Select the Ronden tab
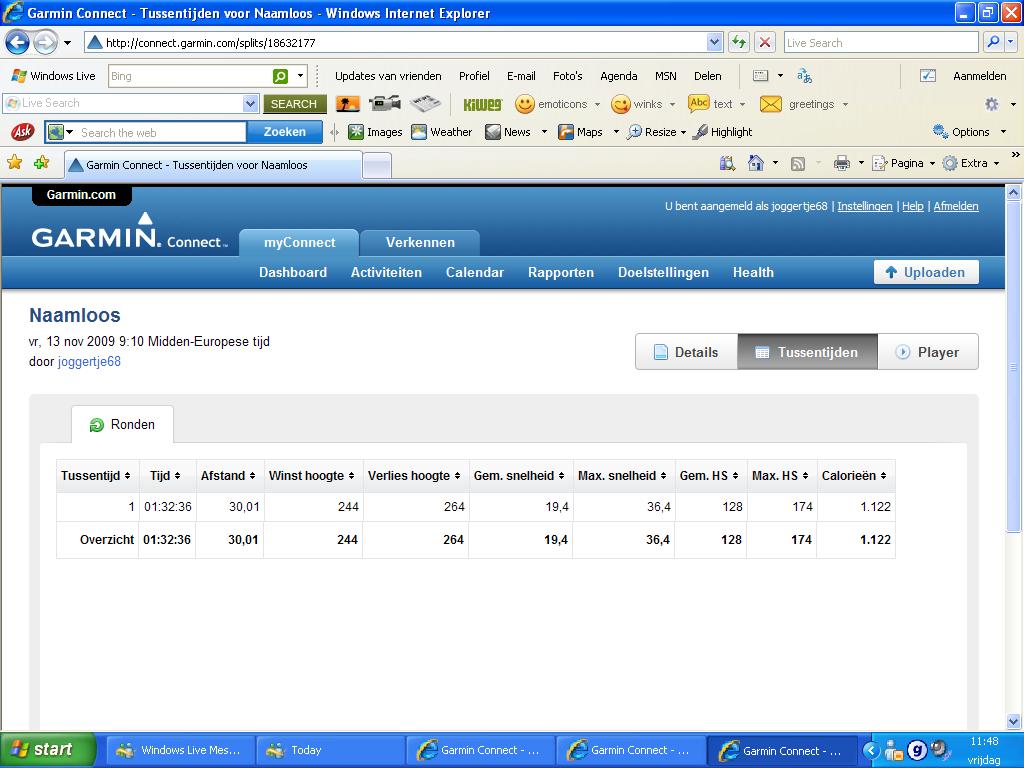Screen dimensions: 1024x768 (x=122, y=424)
